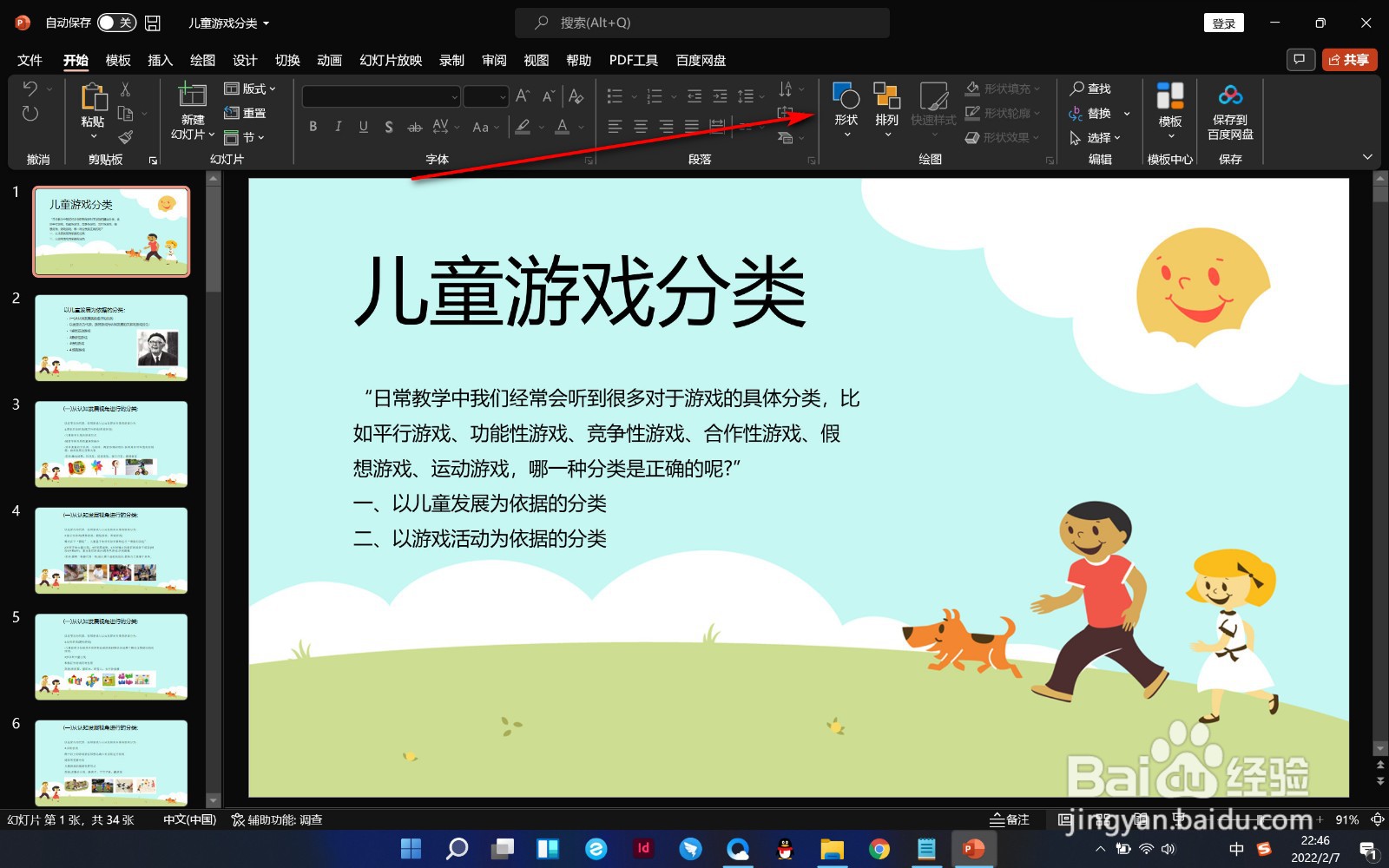Toggle Align Right paragraph alignment
The image size is (1389, 868).
tap(666, 127)
